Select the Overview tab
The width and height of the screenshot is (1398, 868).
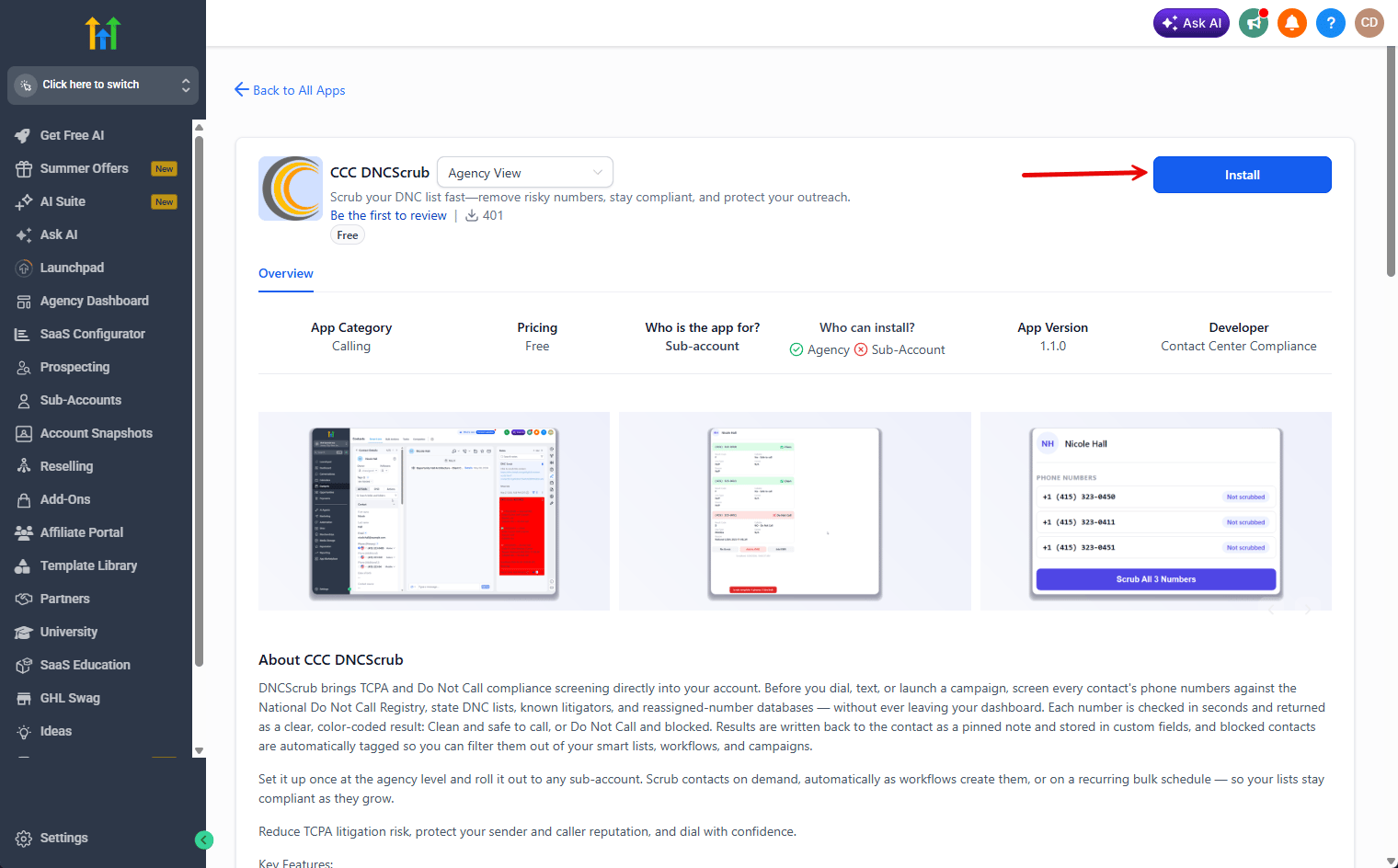point(286,273)
